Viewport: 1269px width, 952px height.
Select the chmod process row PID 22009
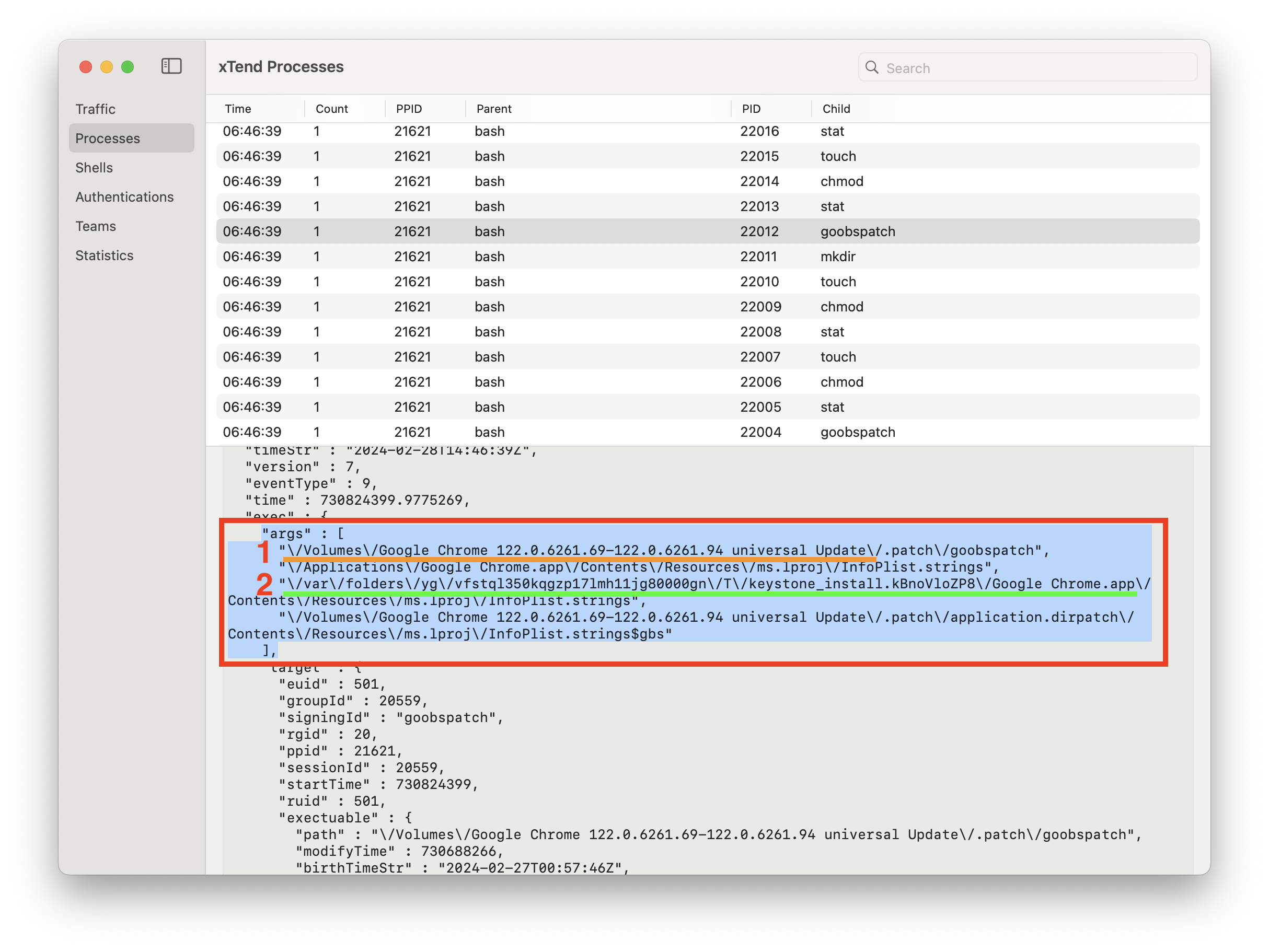click(x=707, y=307)
